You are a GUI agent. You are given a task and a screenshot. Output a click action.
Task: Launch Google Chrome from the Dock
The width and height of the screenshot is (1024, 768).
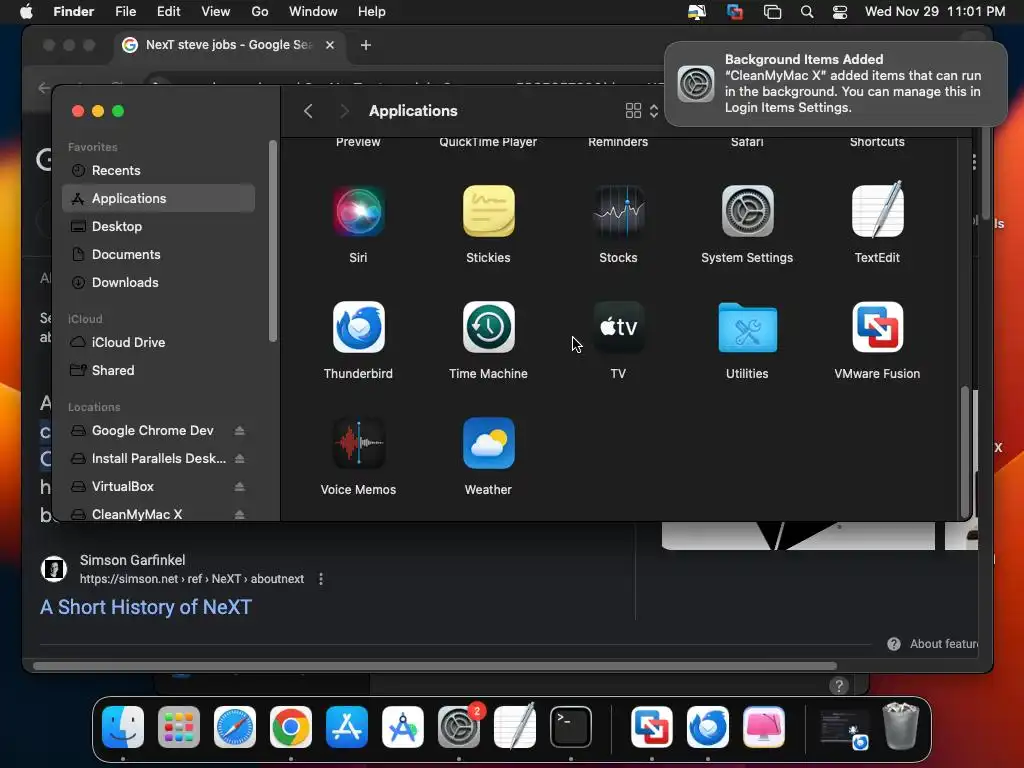point(291,727)
